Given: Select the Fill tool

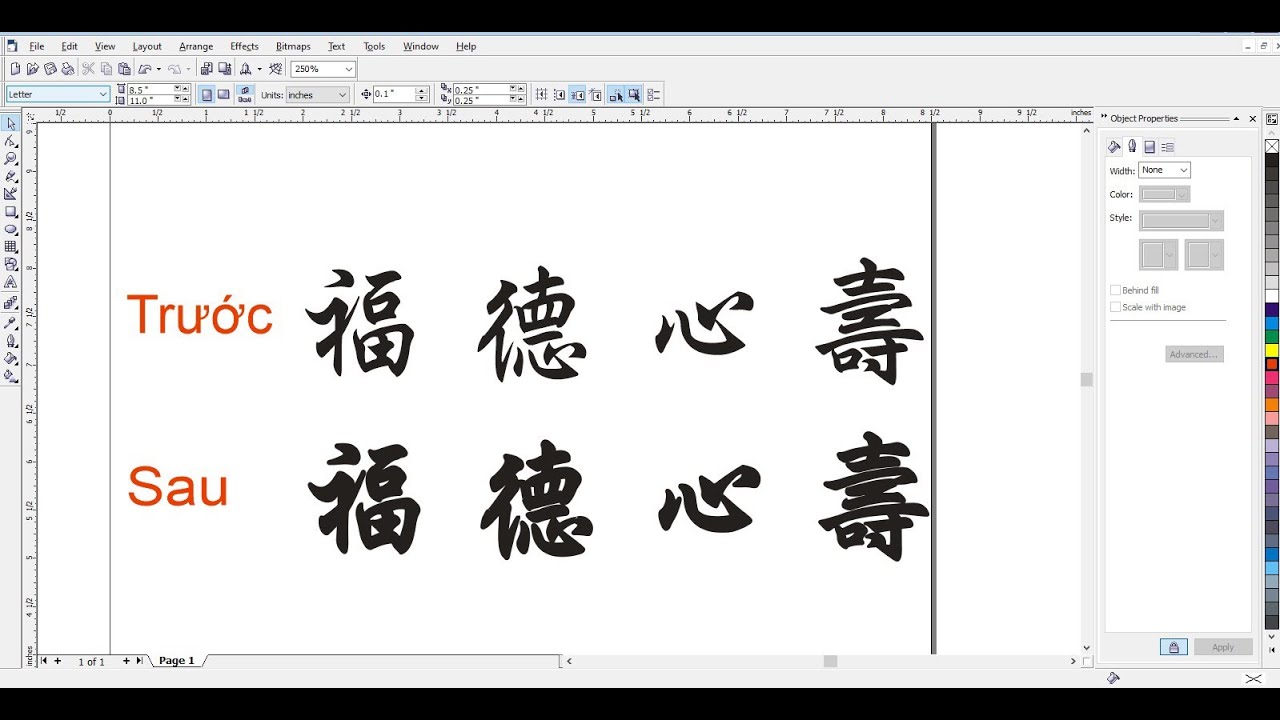Looking at the screenshot, I should click(x=11, y=358).
